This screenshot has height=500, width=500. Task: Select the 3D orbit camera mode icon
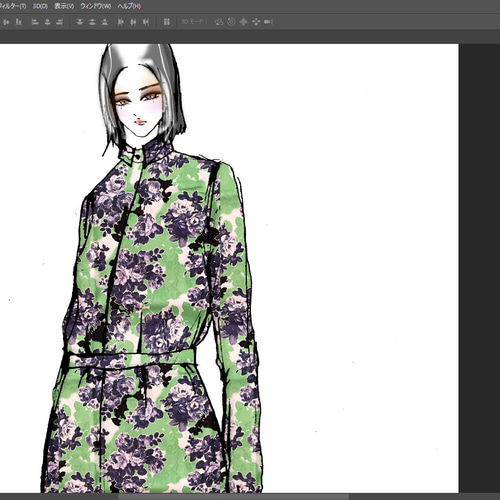219,22
